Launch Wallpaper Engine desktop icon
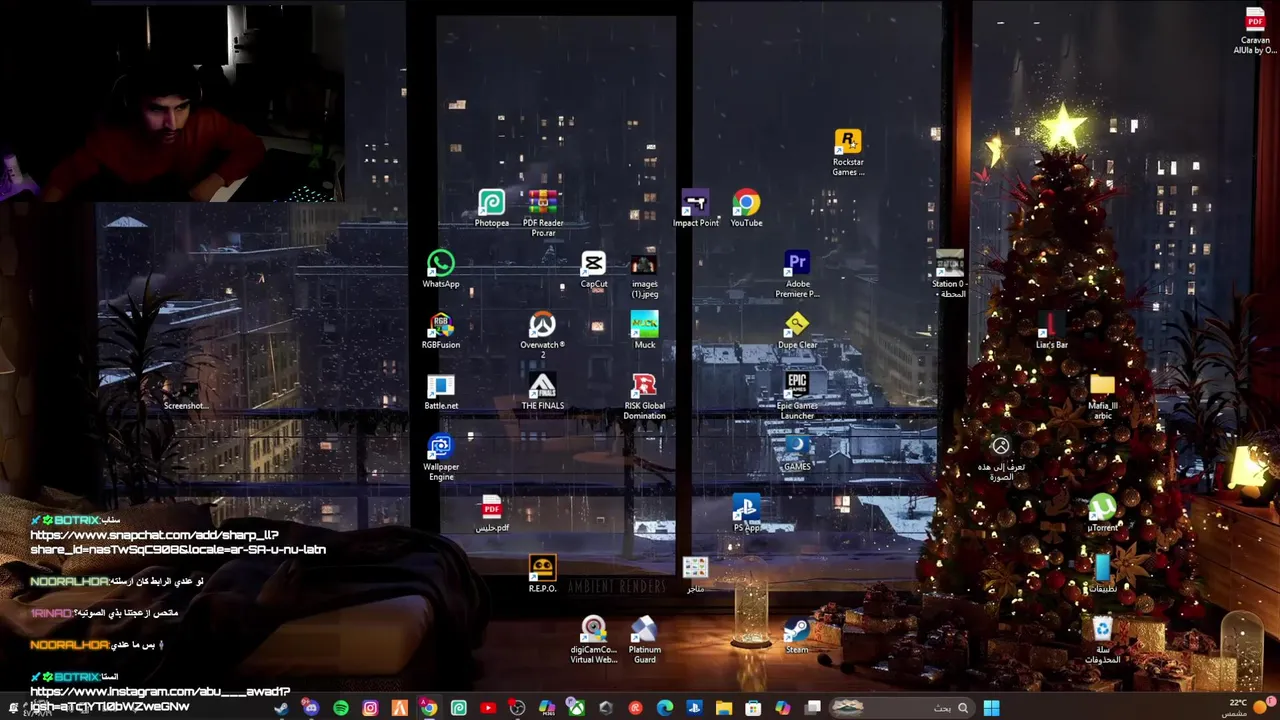 pos(440,458)
